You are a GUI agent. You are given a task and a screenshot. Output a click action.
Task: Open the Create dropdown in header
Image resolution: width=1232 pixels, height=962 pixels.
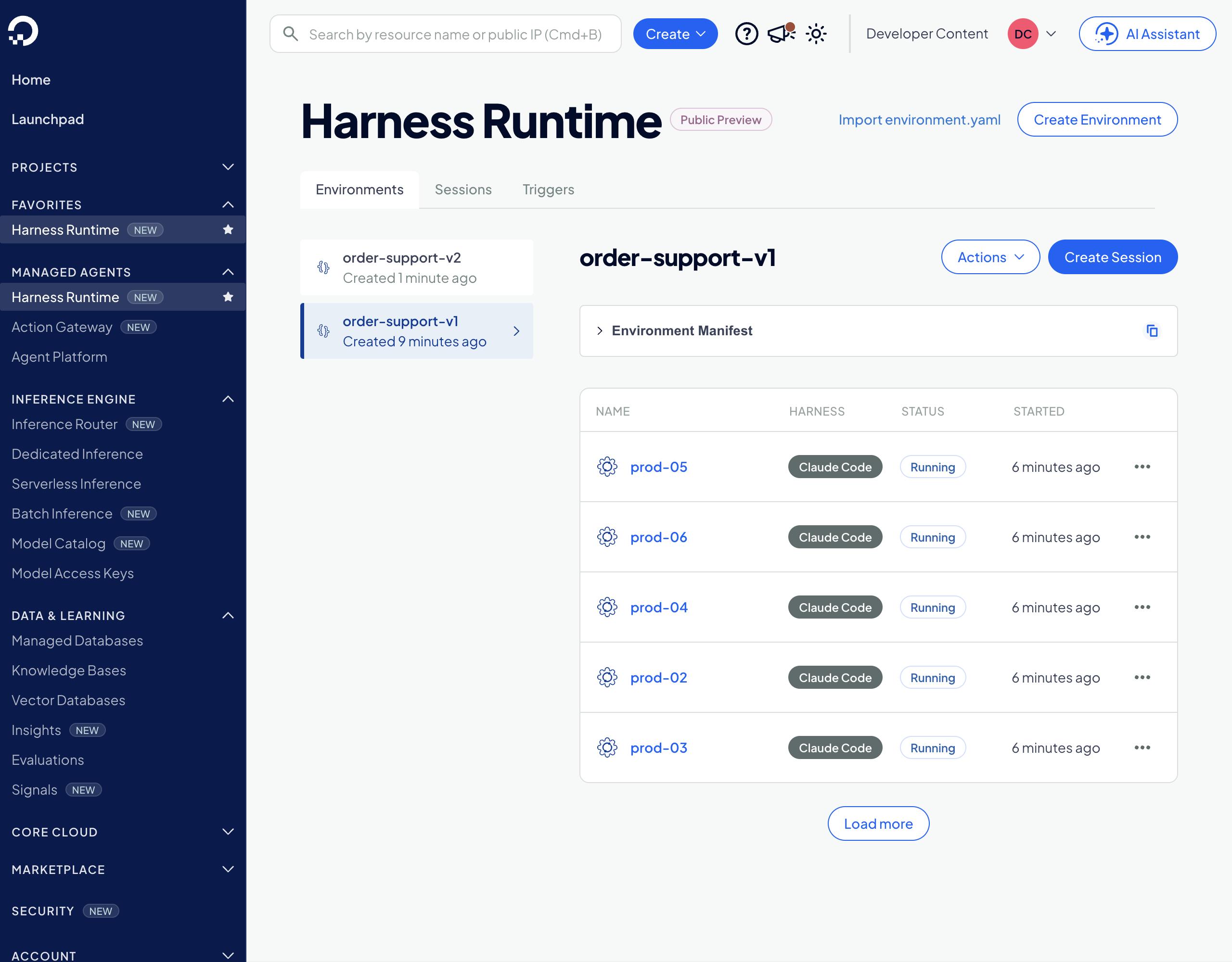(675, 34)
